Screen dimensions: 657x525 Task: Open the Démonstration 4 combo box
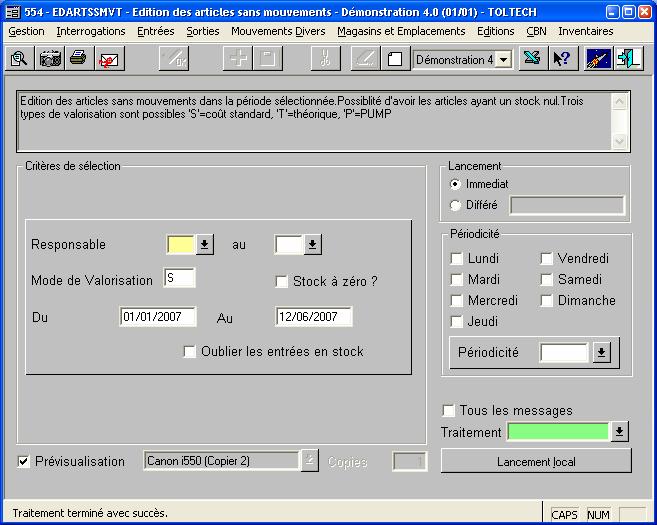click(x=503, y=60)
